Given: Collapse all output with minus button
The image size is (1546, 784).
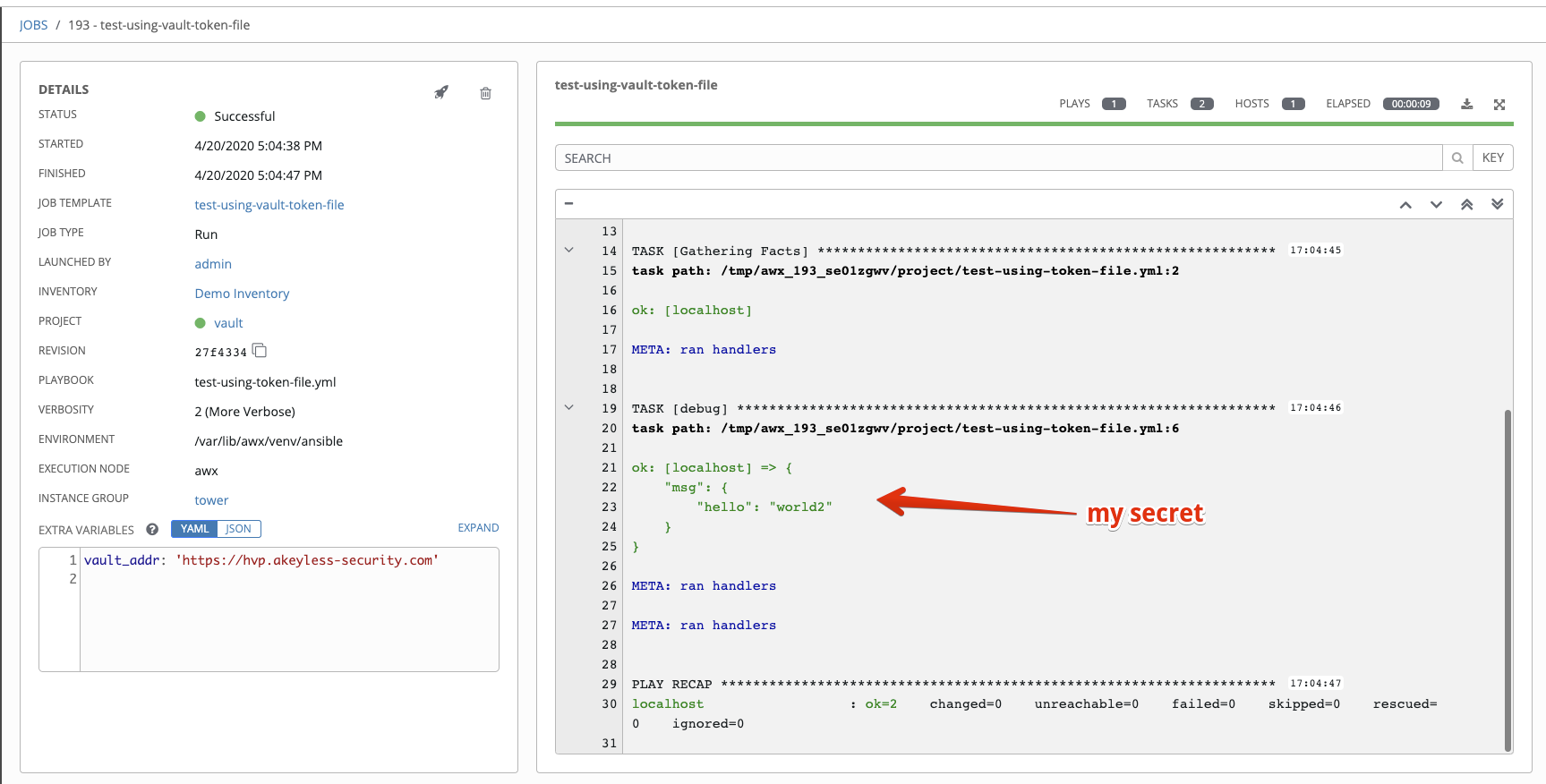Looking at the screenshot, I should pyautogui.click(x=568, y=204).
